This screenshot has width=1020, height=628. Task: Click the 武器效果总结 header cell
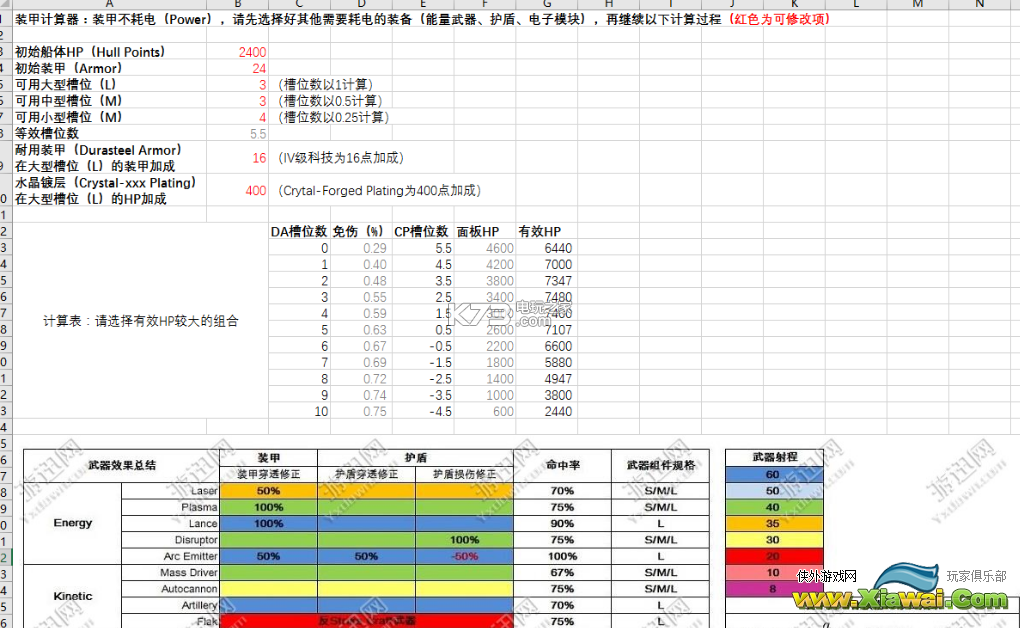[122, 465]
